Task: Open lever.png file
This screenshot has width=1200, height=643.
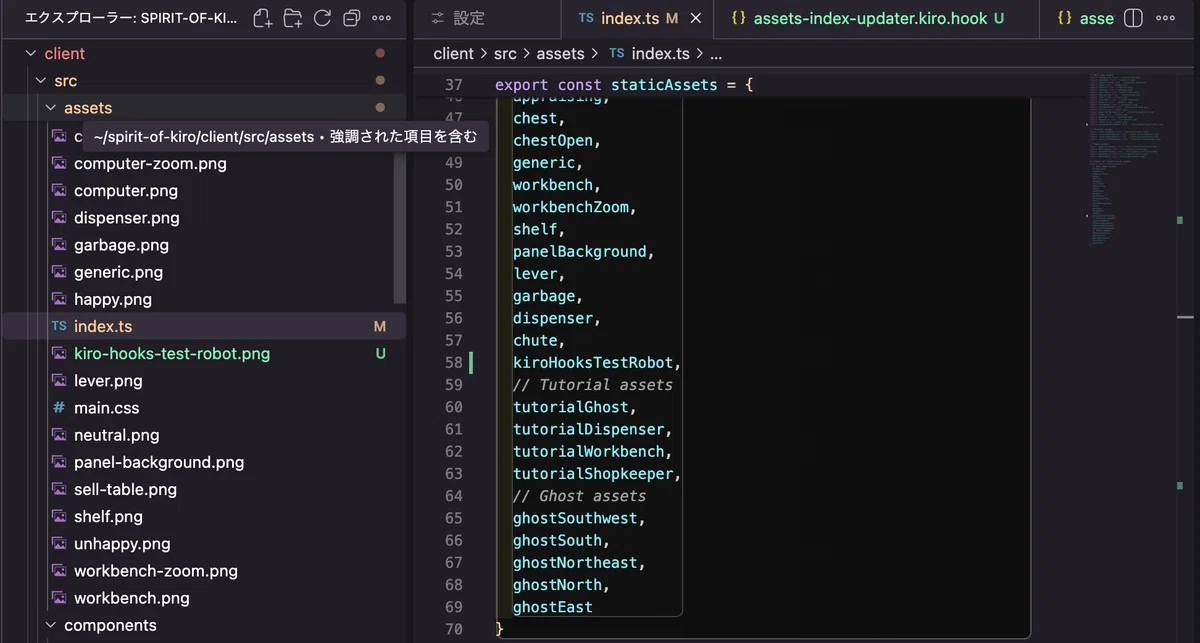Action: click(x=108, y=380)
